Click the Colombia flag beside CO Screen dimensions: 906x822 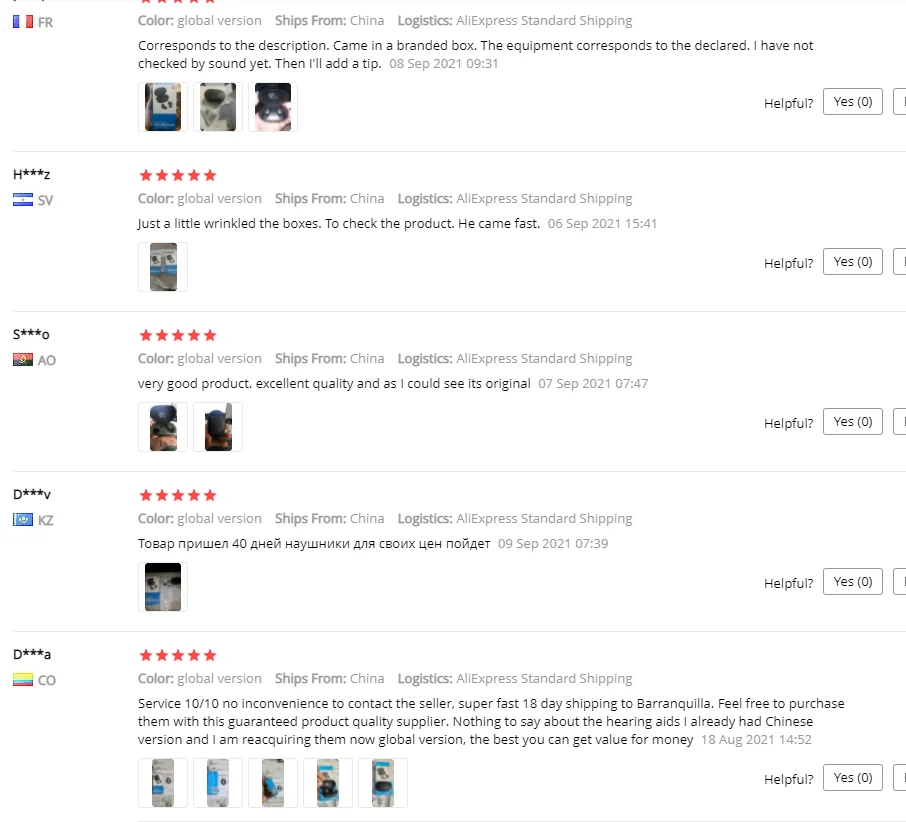[23, 680]
